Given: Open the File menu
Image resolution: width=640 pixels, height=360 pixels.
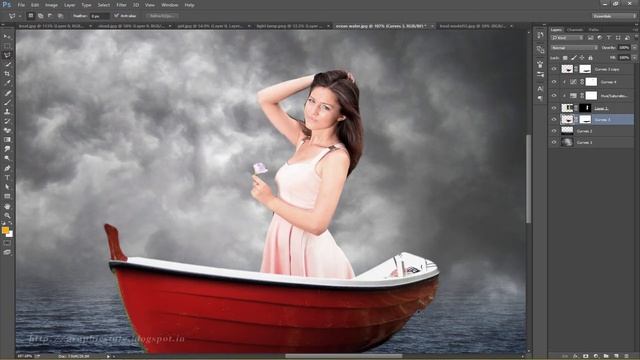Looking at the screenshot, I should 21,5.
